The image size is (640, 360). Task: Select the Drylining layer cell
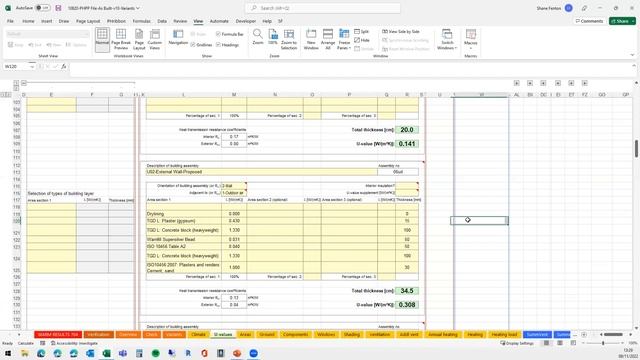tap(184, 214)
